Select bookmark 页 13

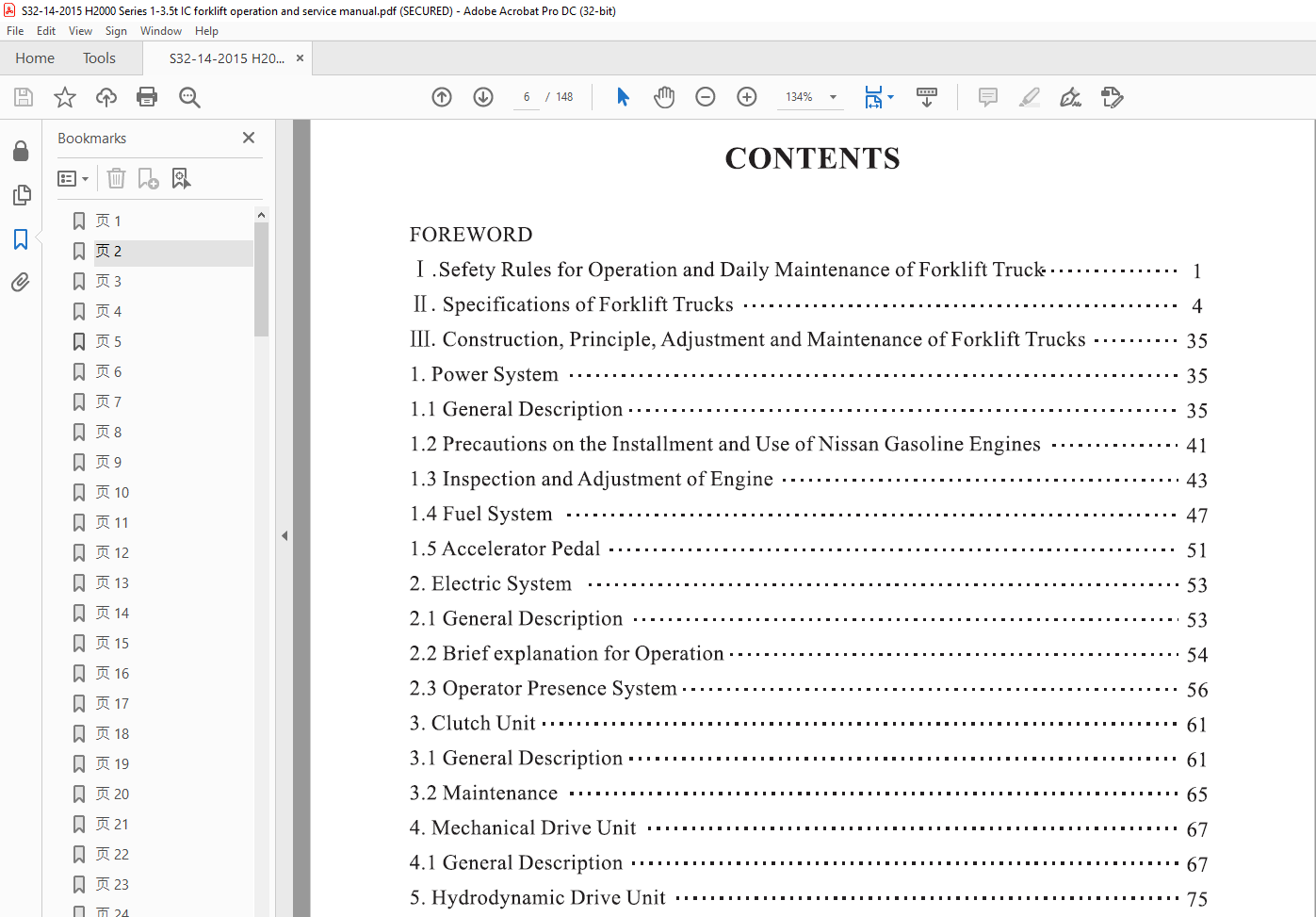pos(112,582)
